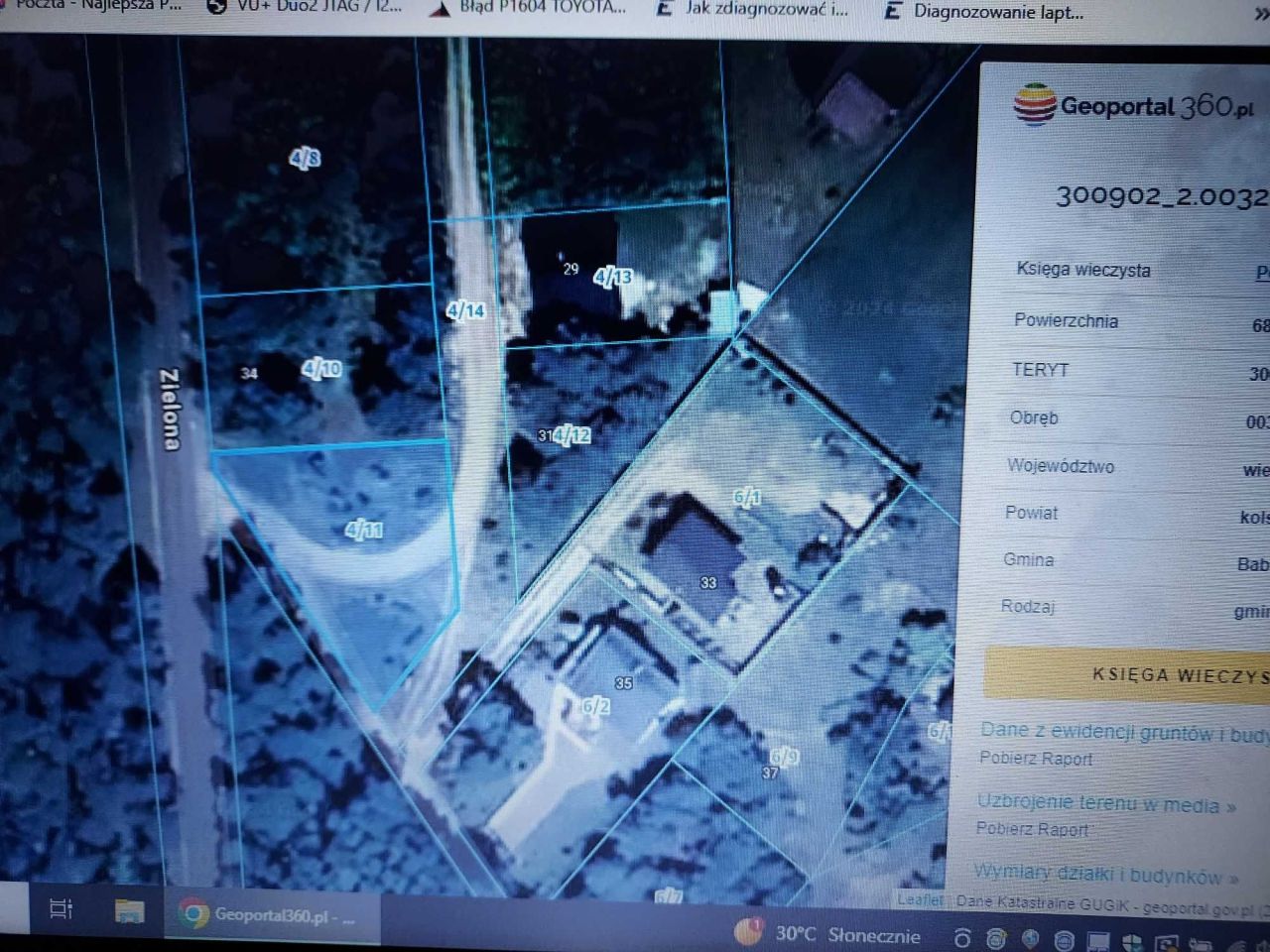Open "Uzbrojenie terenu w media" link

pos(1106,803)
